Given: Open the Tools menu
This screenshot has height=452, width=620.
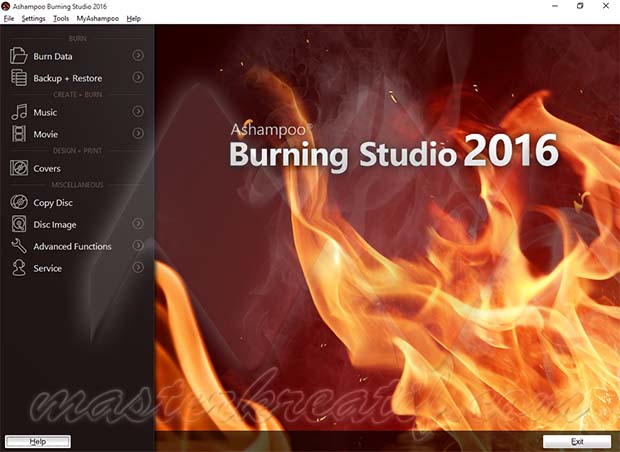Looking at the screenshot, I should tap(61, 19).
